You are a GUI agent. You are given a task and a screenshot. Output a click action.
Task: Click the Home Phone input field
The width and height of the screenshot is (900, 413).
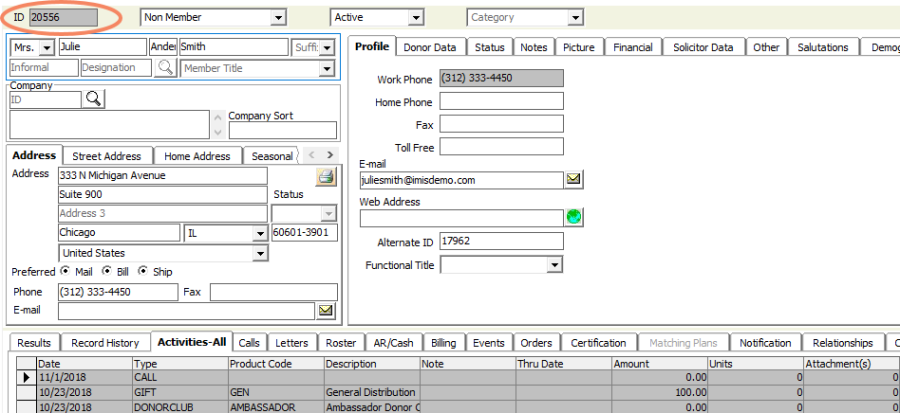[x=501, y=101]
